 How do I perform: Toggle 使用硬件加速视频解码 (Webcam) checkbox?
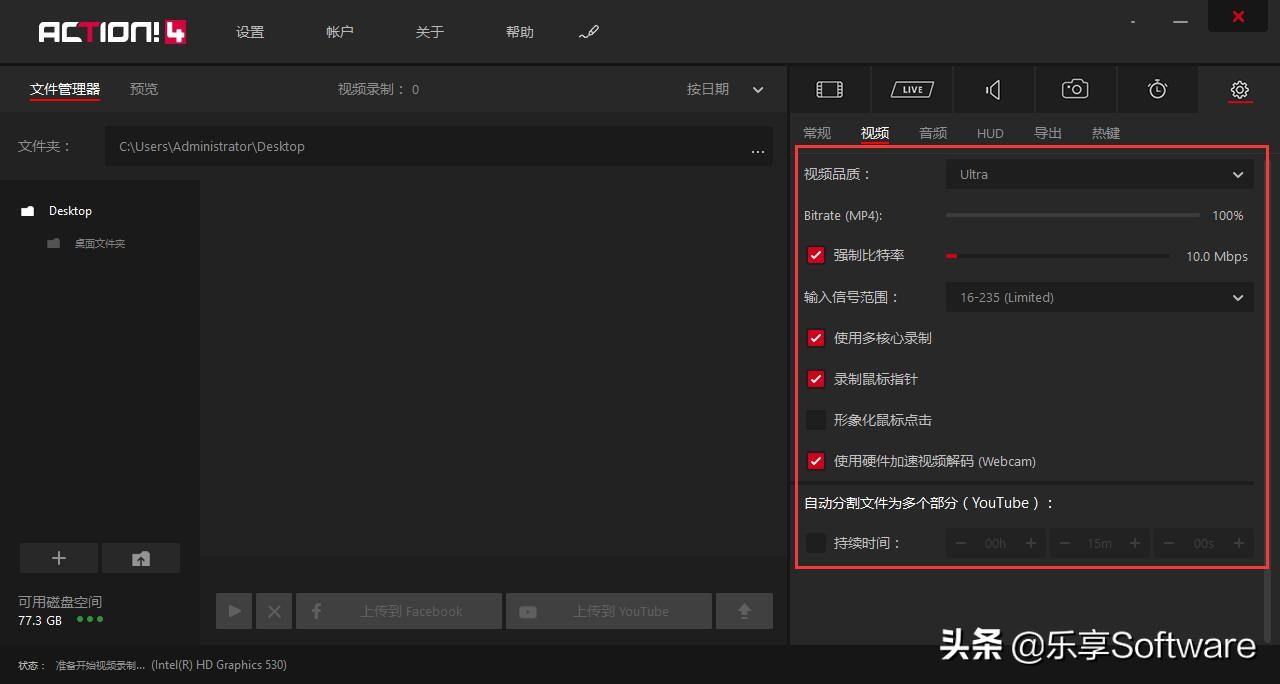(816, 461)
